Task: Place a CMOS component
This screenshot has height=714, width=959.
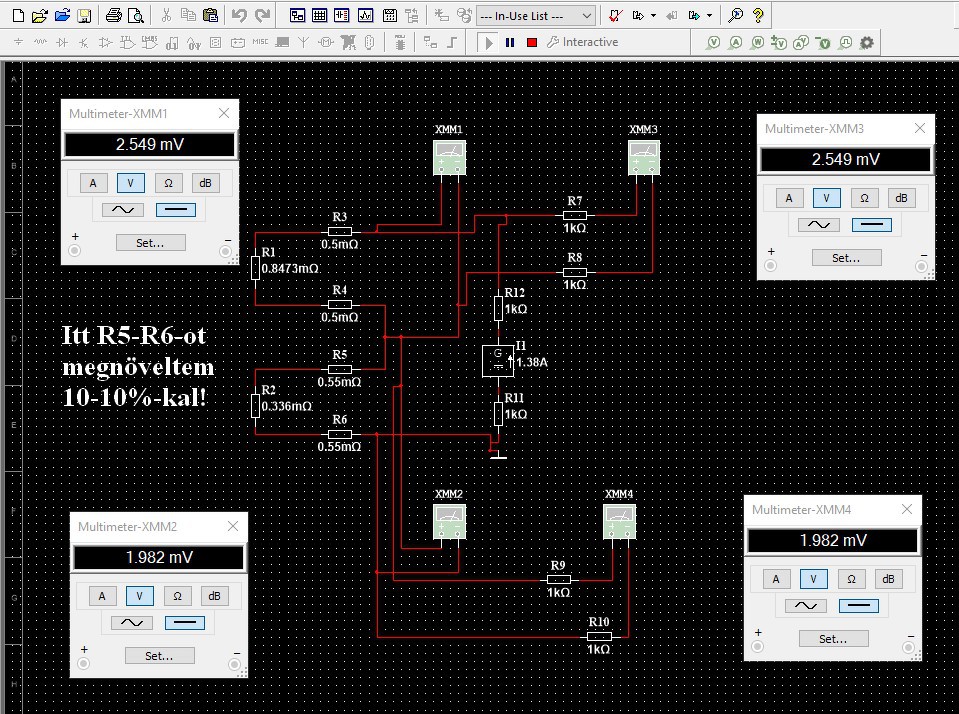Action: [150, 42]
